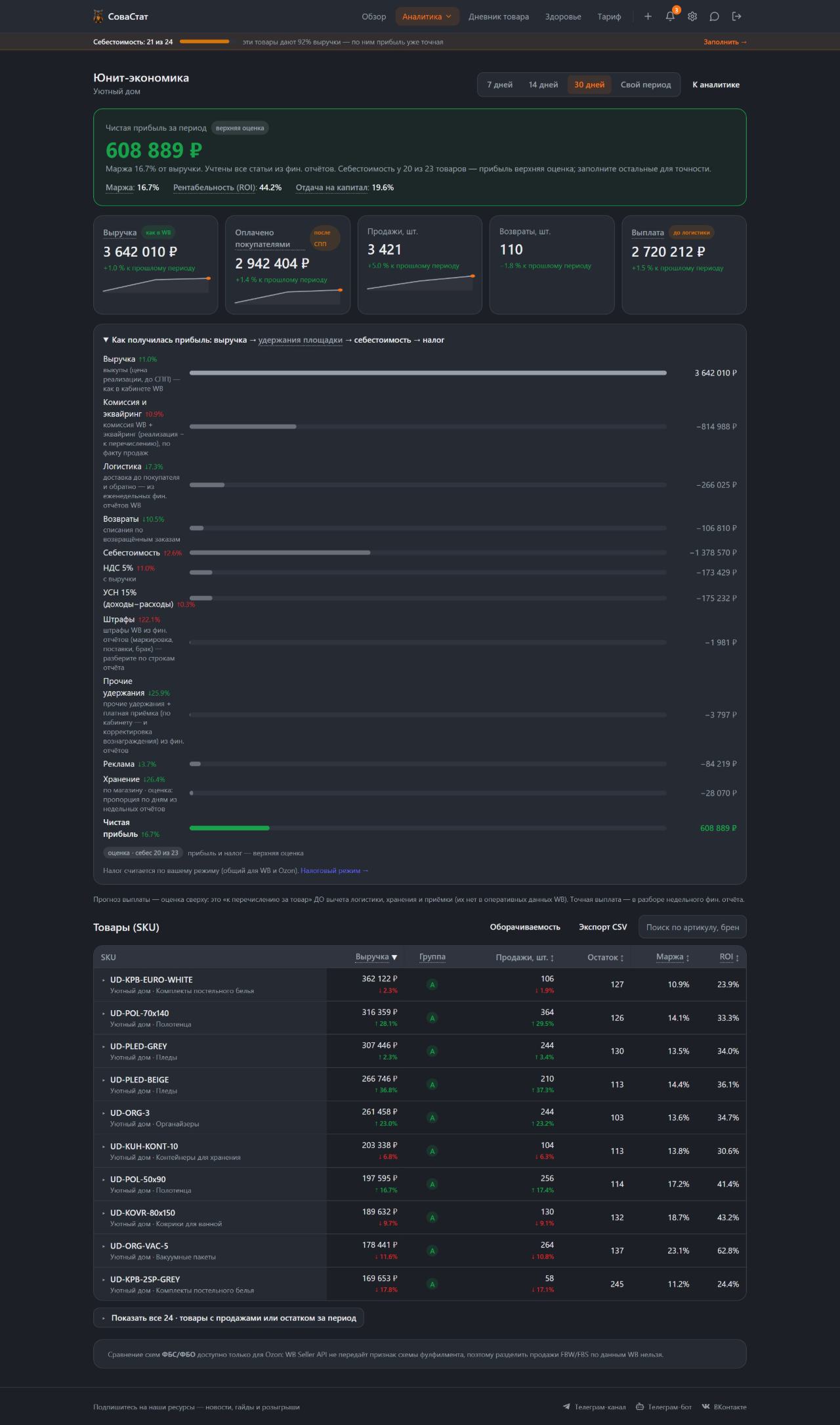This screenshot has height=1425, width=840.
Task: Select the 7 дней period
Action: tap(499, 85)
